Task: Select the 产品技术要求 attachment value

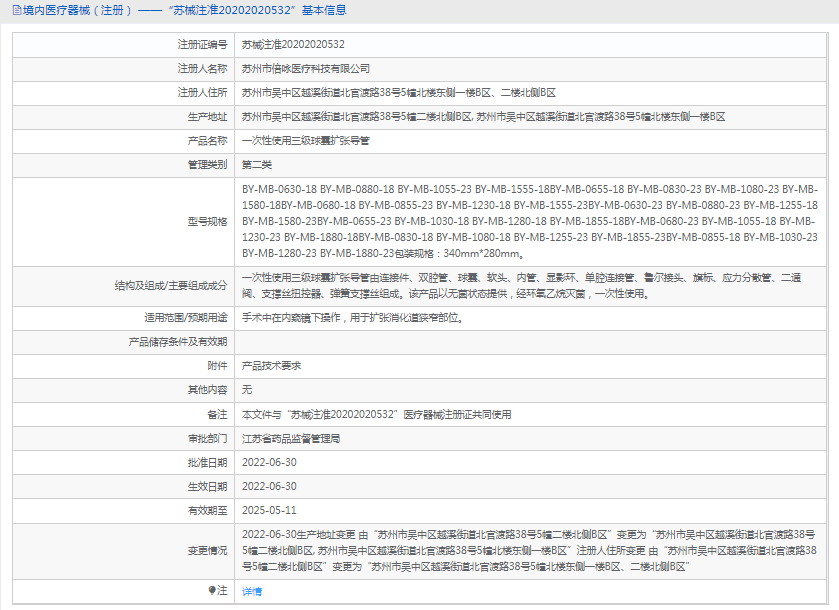Action: coord(271,366)
